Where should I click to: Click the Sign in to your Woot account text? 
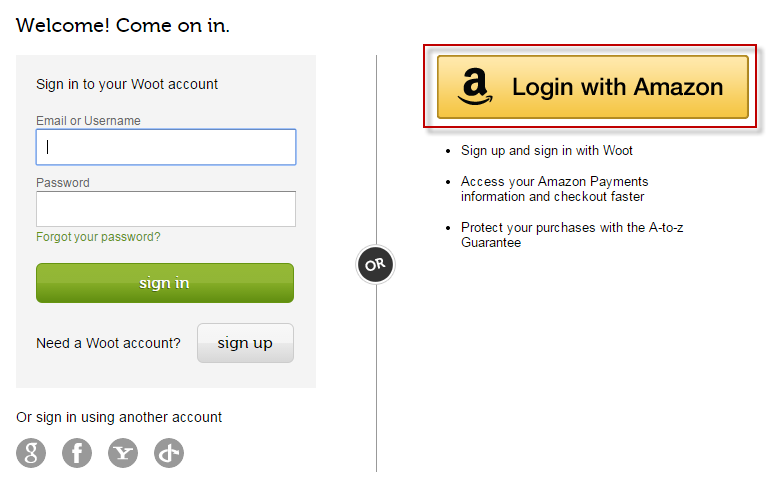point(127,84)
